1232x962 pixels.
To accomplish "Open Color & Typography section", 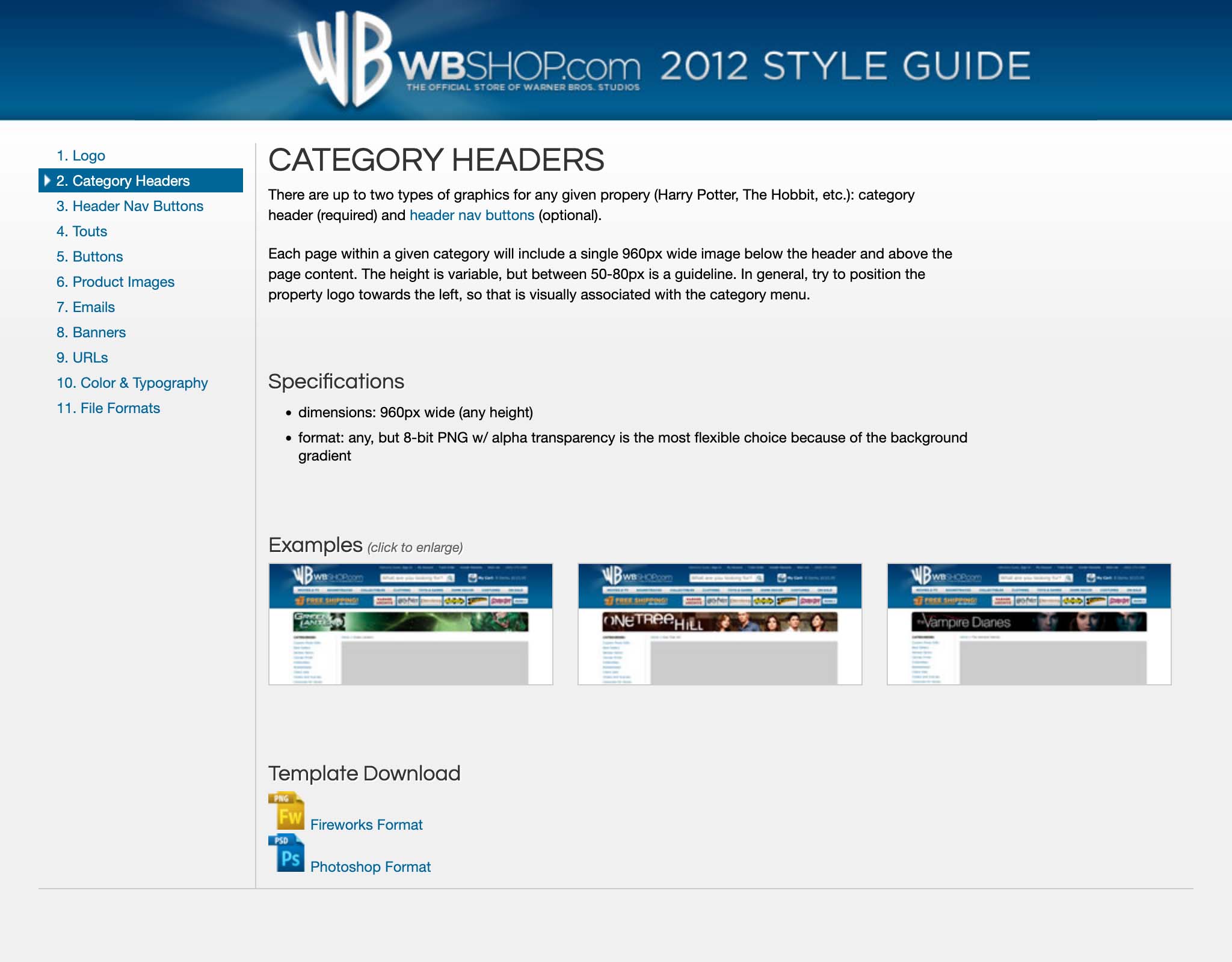I will tap(132, 383).
